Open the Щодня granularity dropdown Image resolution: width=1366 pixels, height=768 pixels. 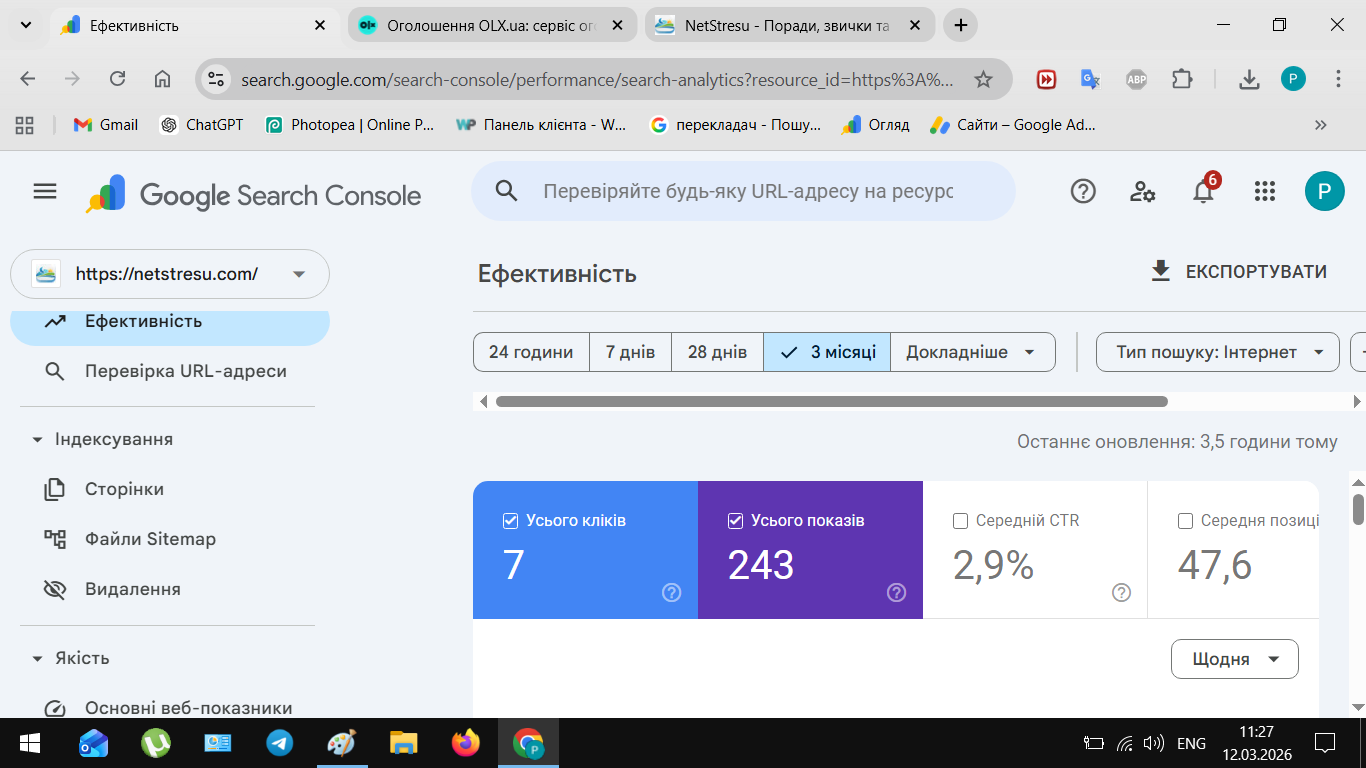1234,659
